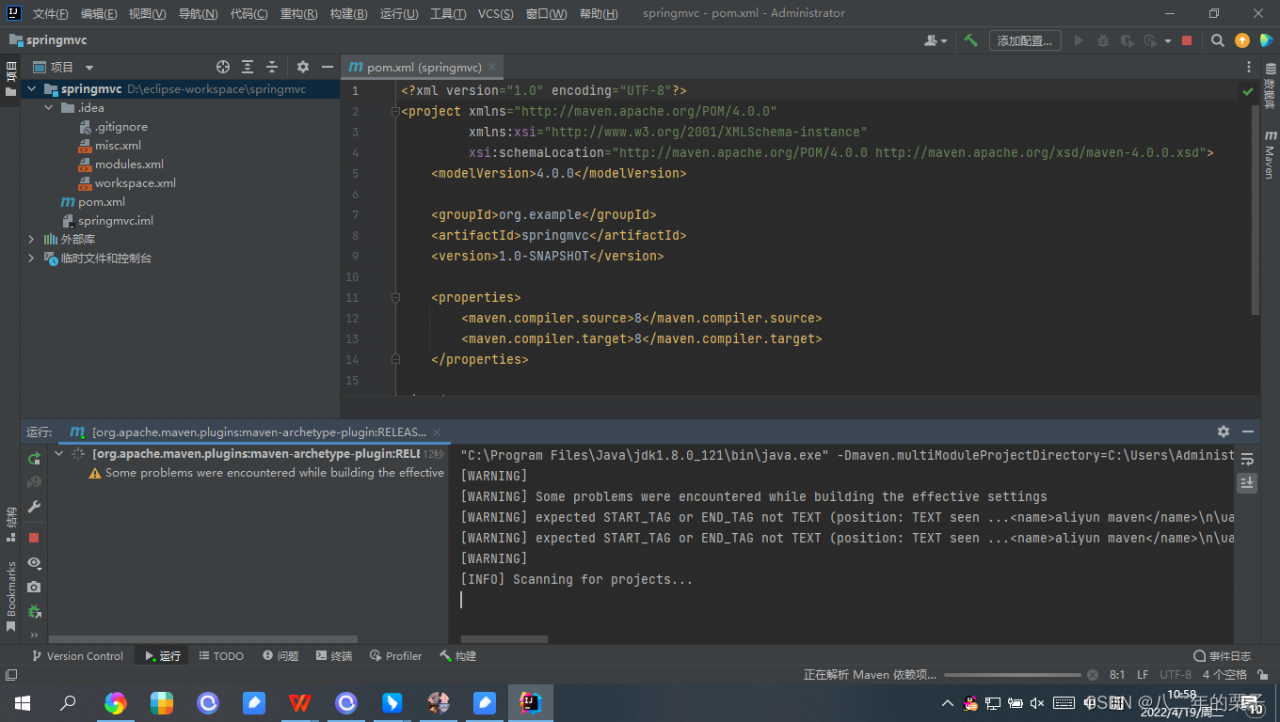Expand the 外部库 node in project tree

click(x=31, y=240)
